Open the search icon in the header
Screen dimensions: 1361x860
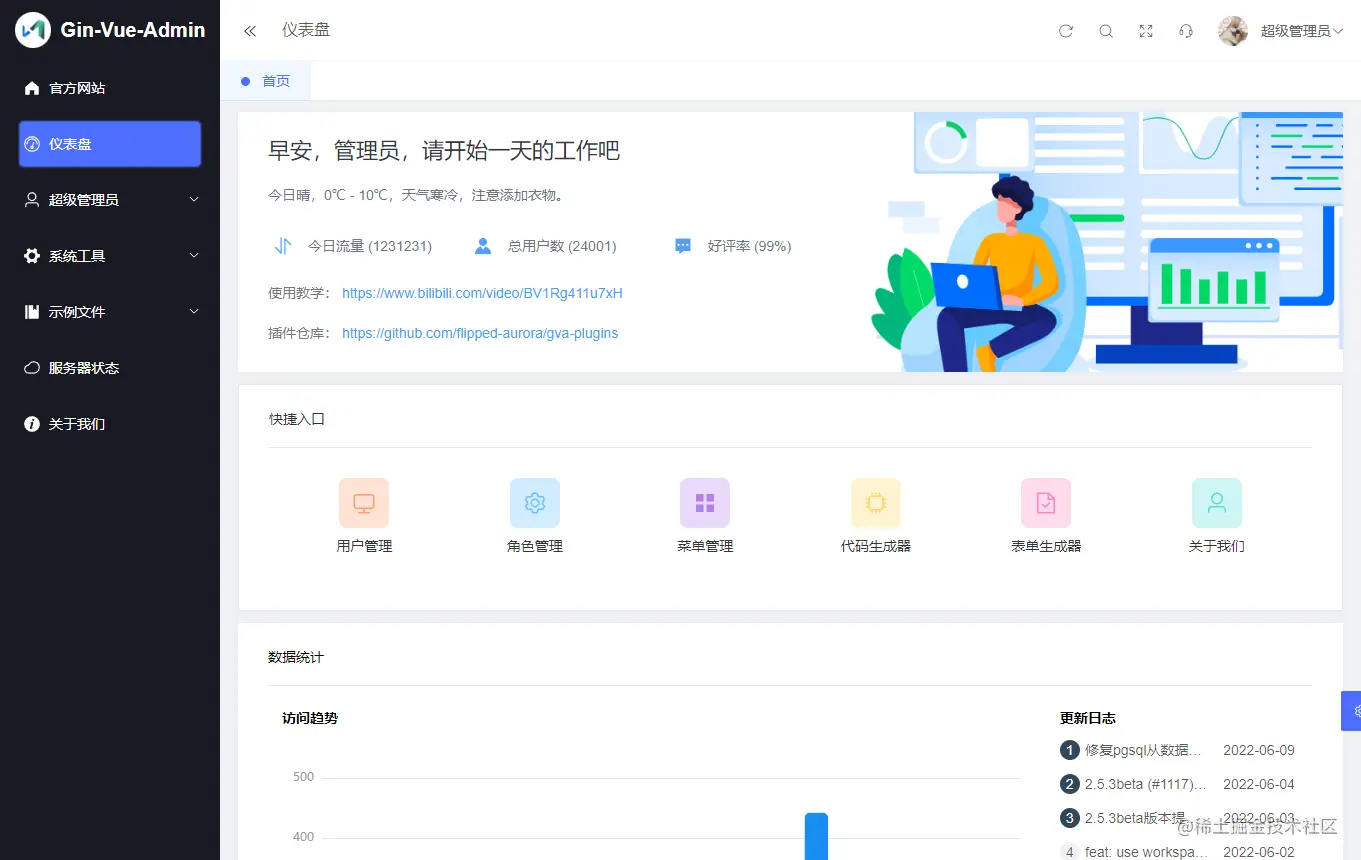(1106, 31)
